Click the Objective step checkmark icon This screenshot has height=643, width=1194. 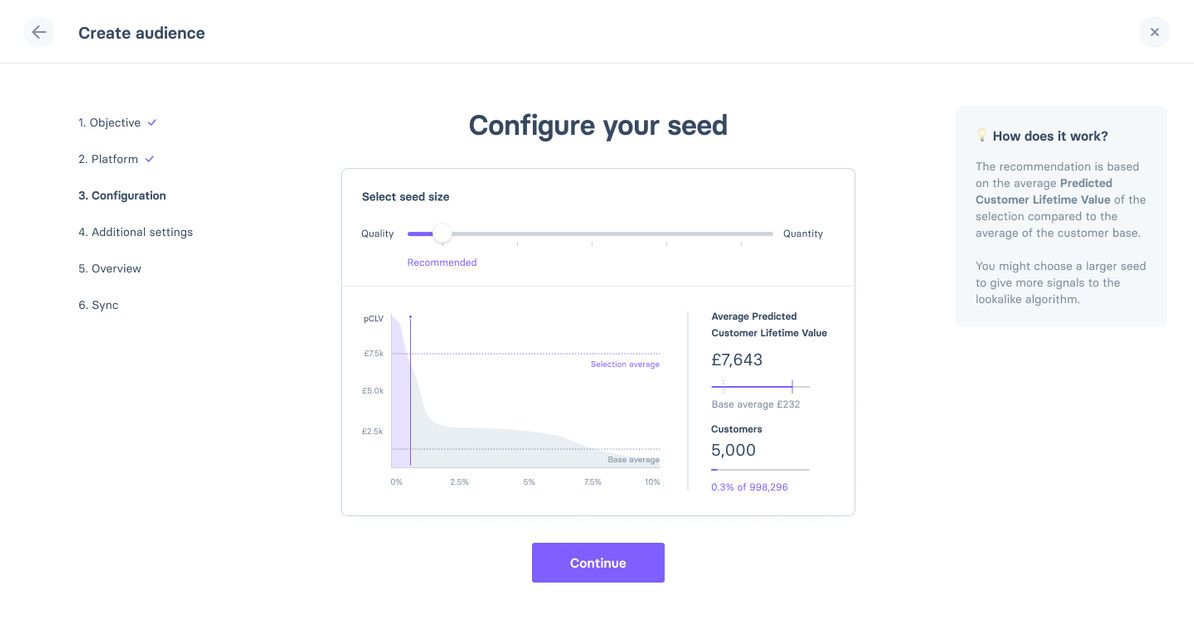pos(152,123)
